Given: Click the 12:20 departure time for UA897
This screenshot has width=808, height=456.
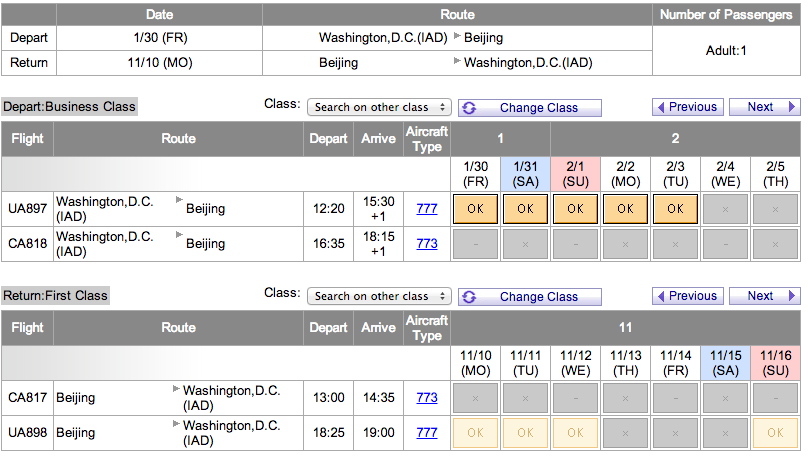Looking at the screenshot, I should tap(329, 209).
